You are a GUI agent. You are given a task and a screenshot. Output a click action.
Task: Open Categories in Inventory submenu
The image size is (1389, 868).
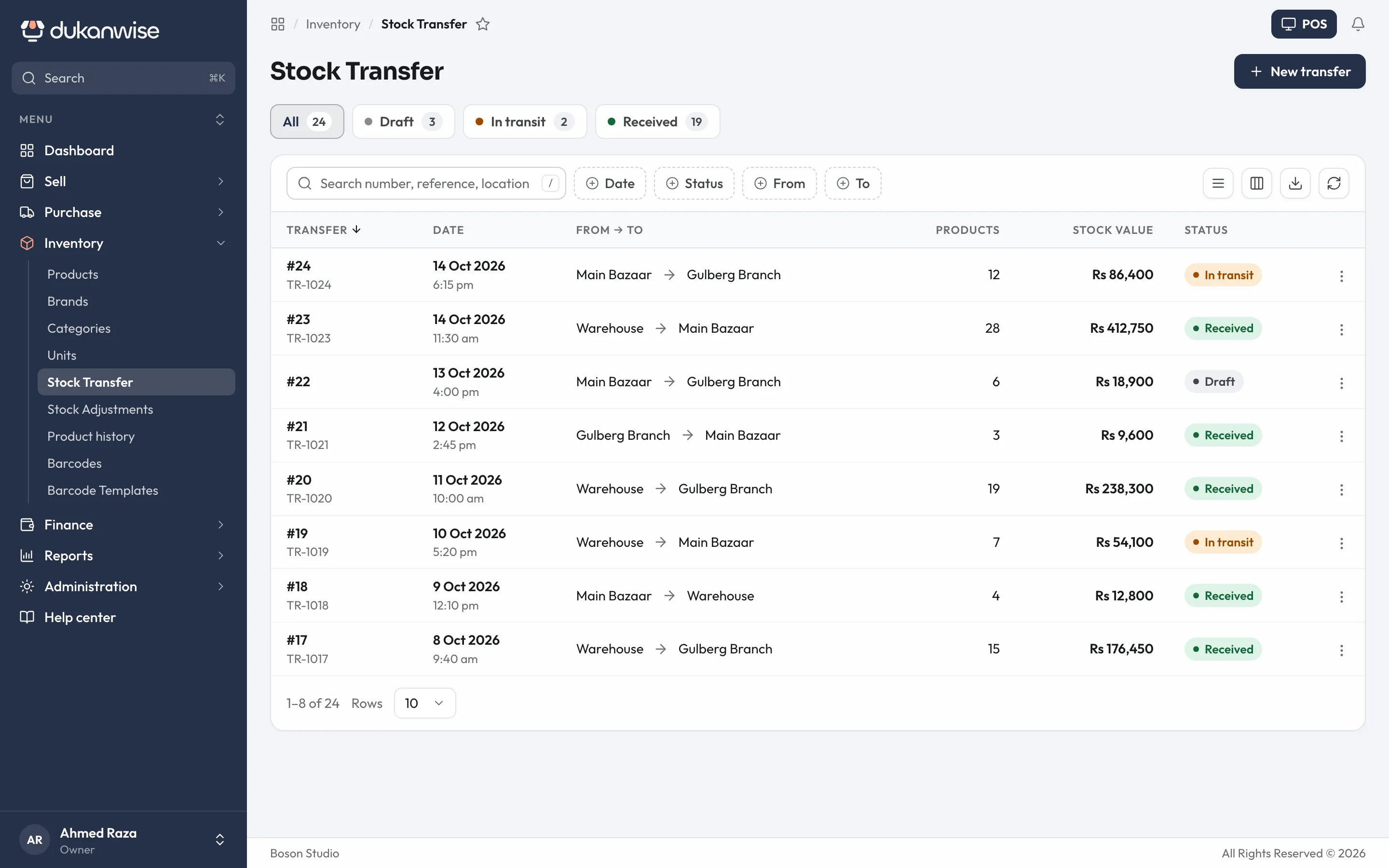pos(136,328)
